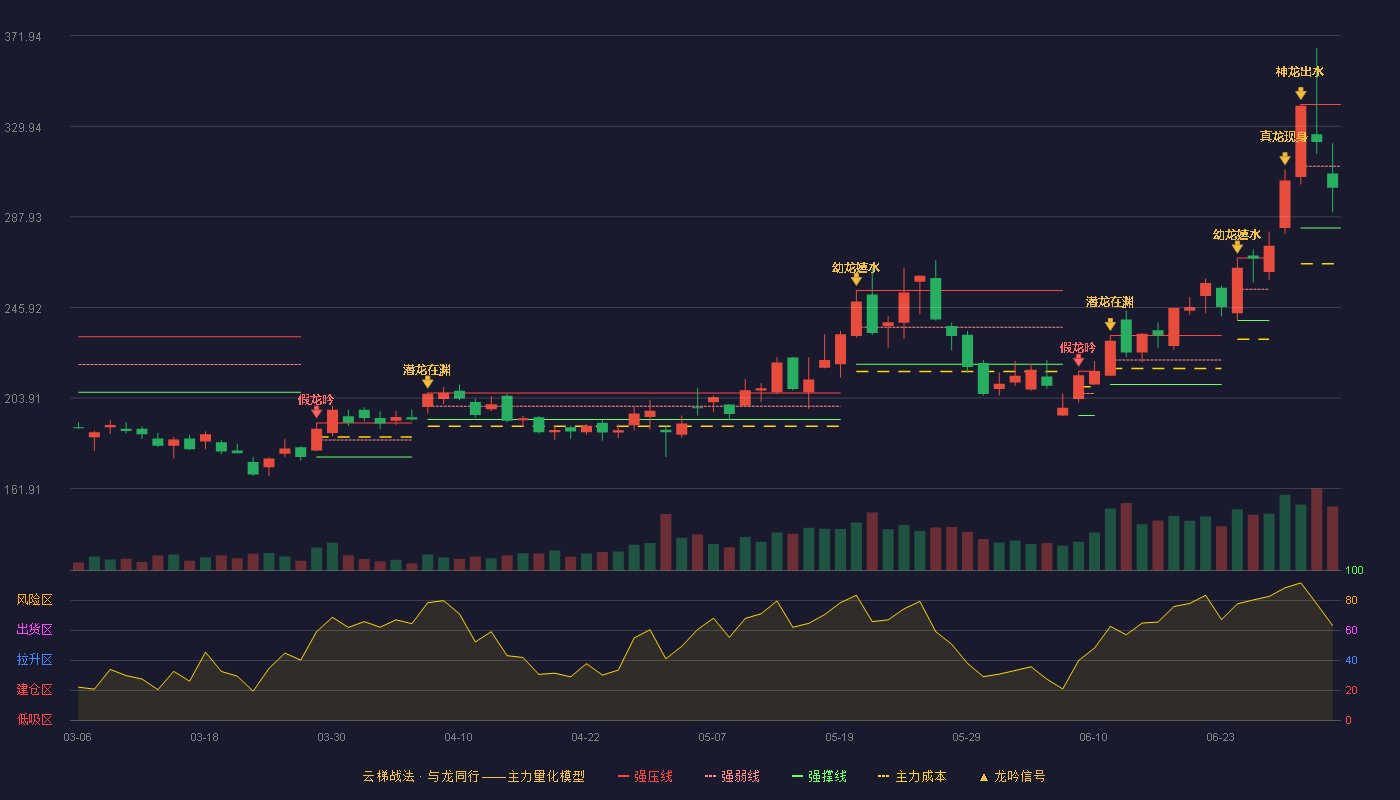The width and height of the screenshot is (1400, 800).
Task: Click the 03-30 date label
Action: tap(331, 737)
